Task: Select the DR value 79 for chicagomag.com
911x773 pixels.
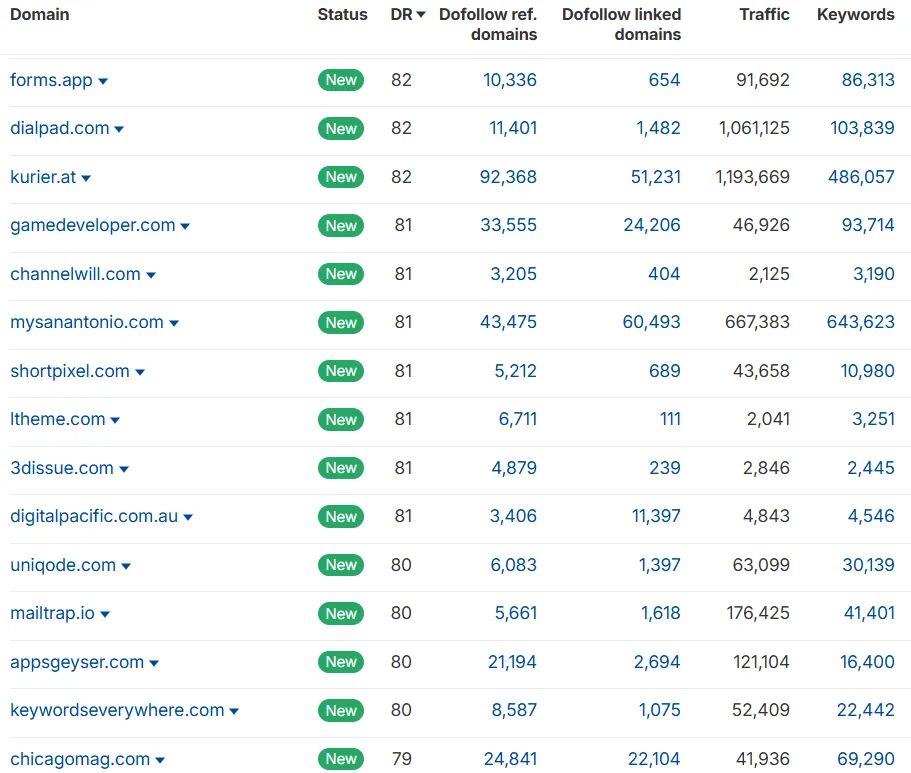Action: pyautogui.click(x=401, y=760)
